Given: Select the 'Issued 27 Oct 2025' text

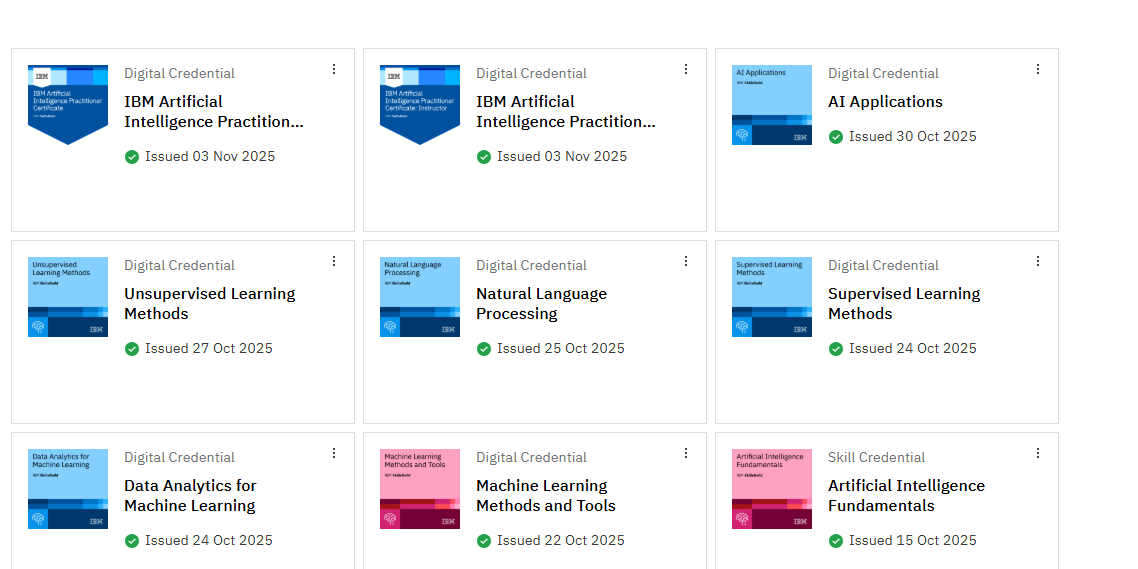Looking at the screenshot, I should [209, 348].
